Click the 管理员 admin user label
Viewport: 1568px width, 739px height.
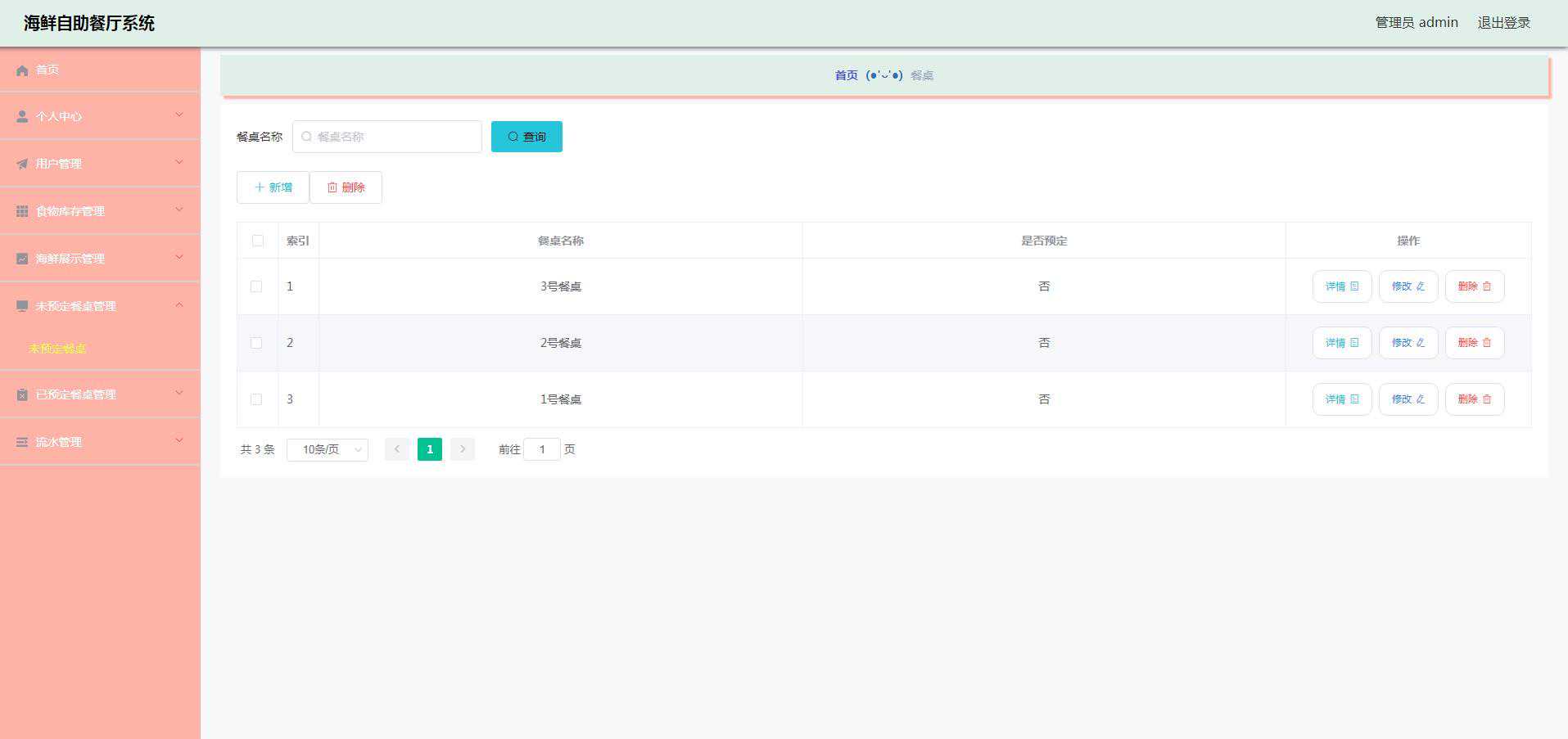point(1417,23)
